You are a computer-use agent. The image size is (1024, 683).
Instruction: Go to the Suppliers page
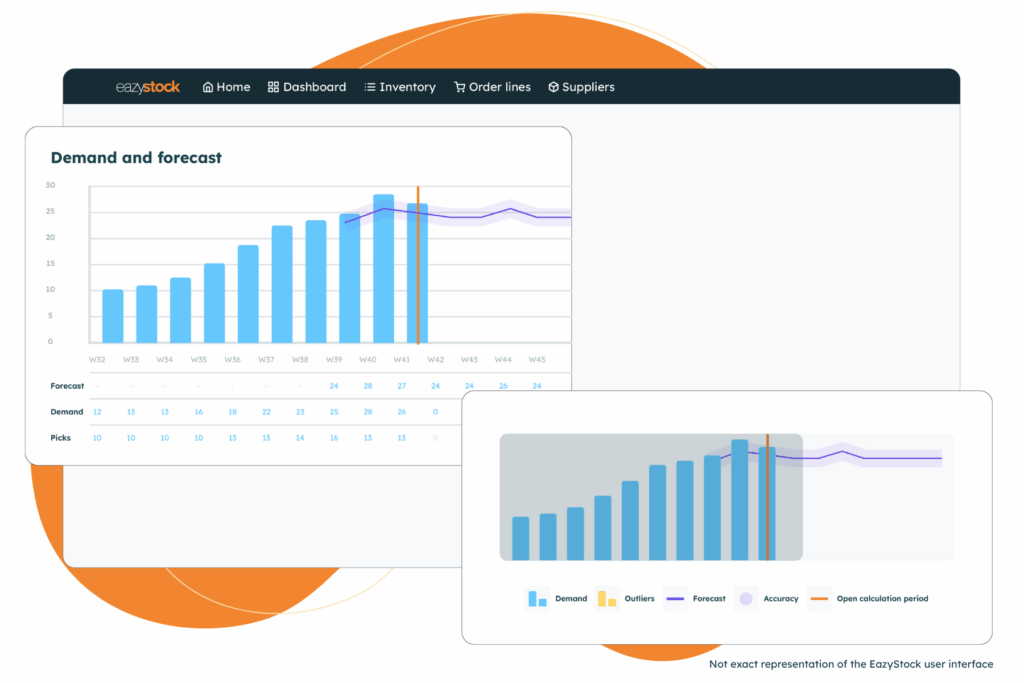coord(588,87)
